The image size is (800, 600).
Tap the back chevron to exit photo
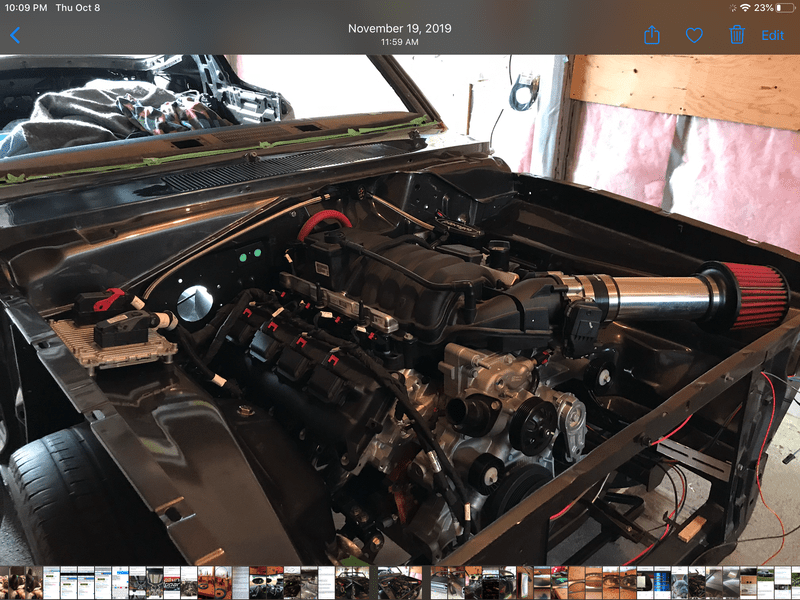(x=15, y=35)
